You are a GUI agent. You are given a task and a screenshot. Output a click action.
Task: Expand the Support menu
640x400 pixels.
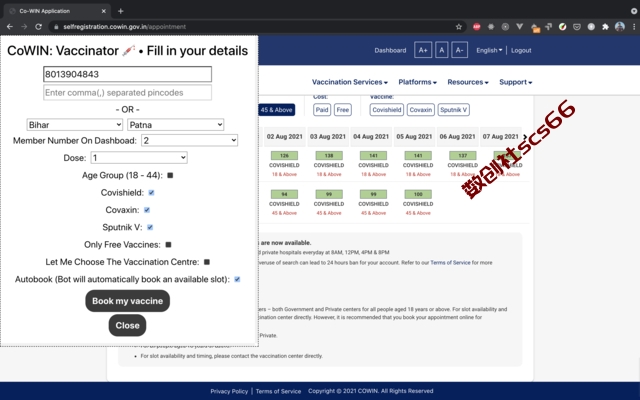(516, 82)
